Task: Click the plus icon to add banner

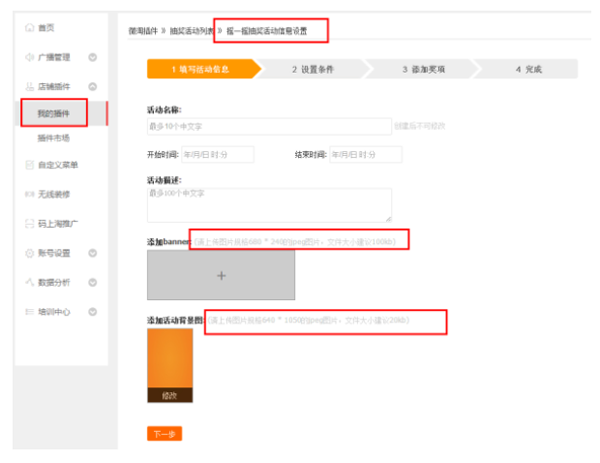Action: [x=221, y=276]
